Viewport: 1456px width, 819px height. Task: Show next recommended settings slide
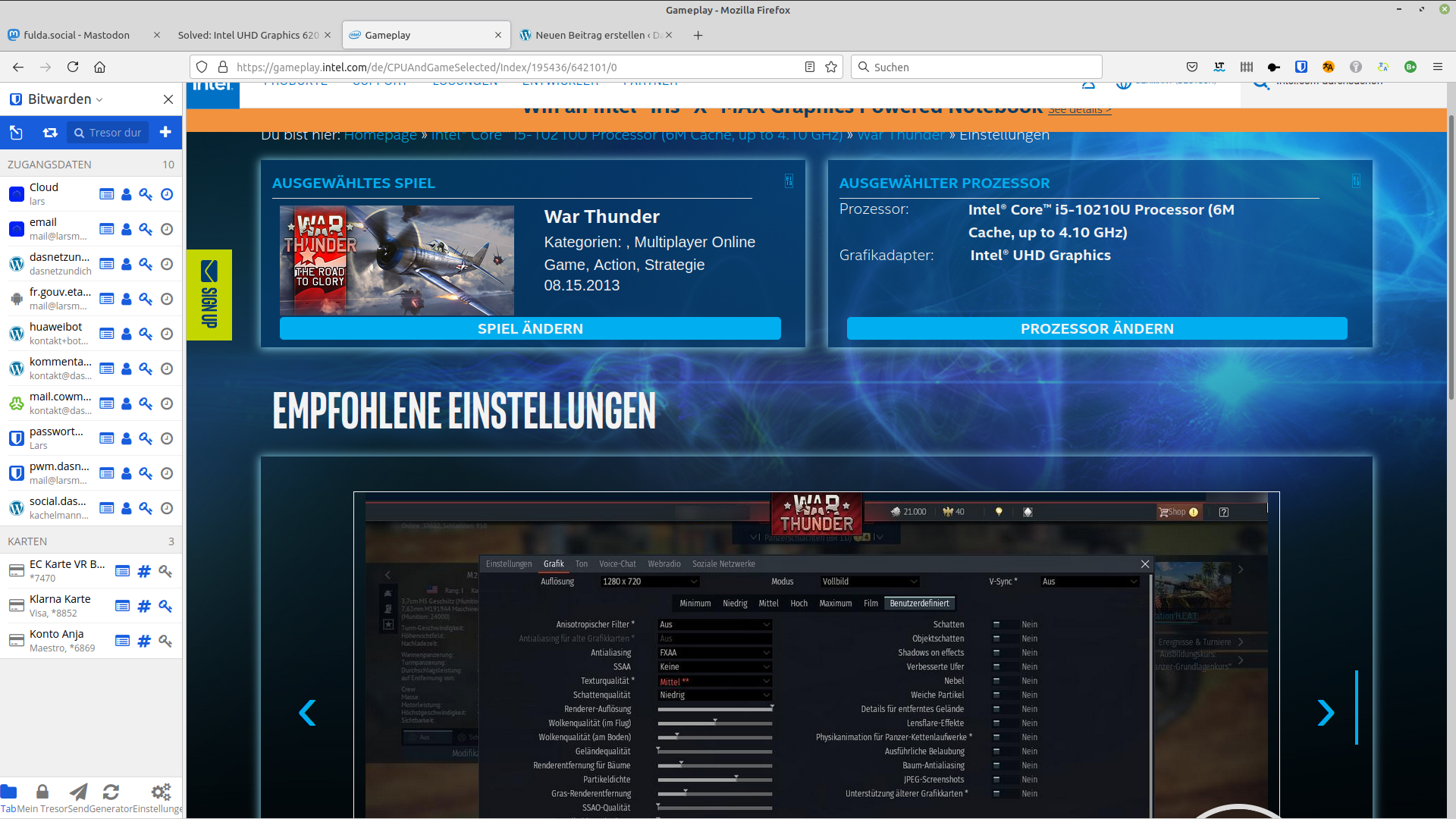click(1326, 713)
